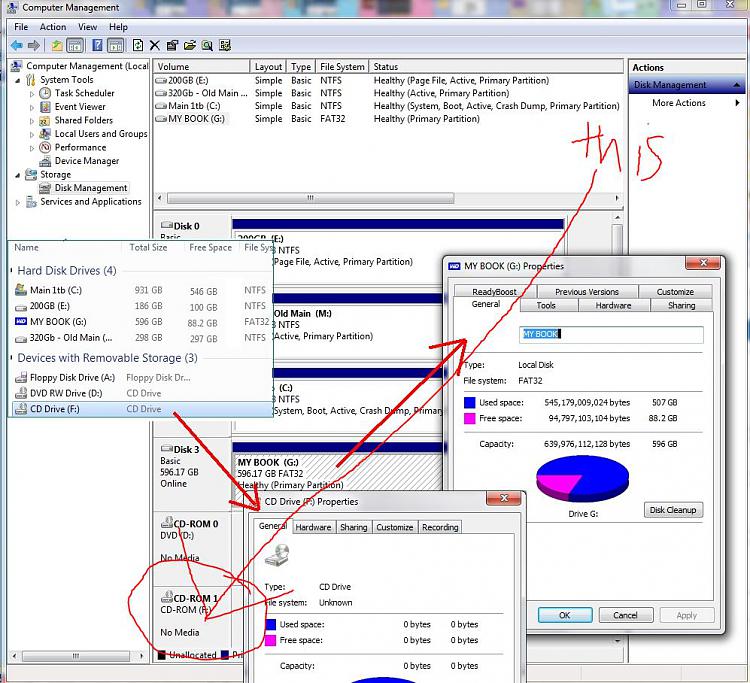Open the blue Help question-mark toolbar icon
Viewport: 750px width, 683px height.
click(x=97, y=45)
